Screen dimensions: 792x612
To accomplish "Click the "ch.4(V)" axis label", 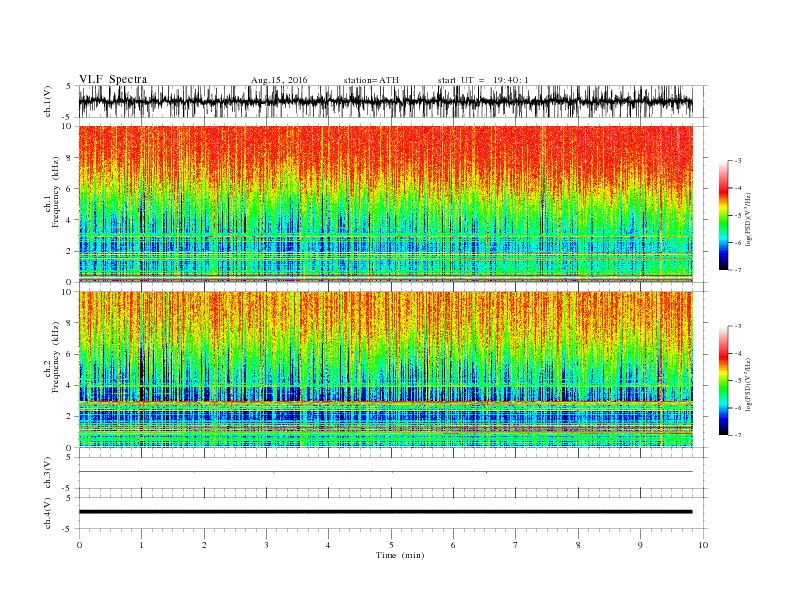I will 48,513.
